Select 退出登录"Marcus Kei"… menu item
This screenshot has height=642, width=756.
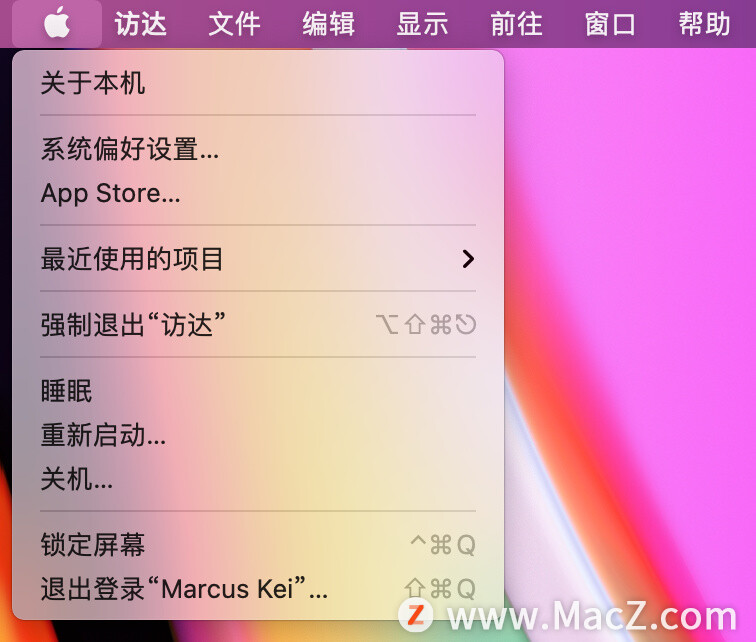(258, 589)
